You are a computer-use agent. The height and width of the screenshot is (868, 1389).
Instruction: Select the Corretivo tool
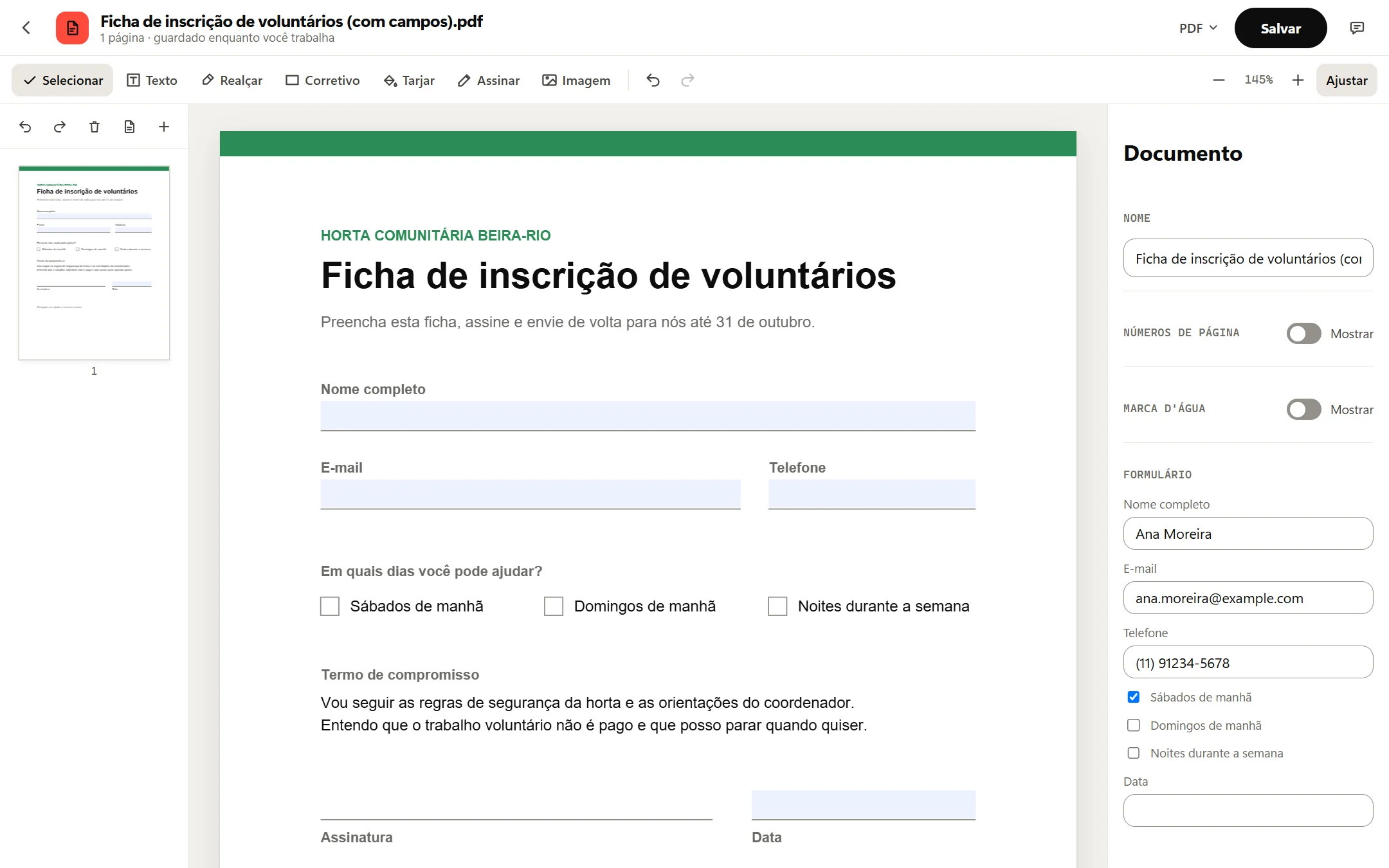(x=323, y=80)
